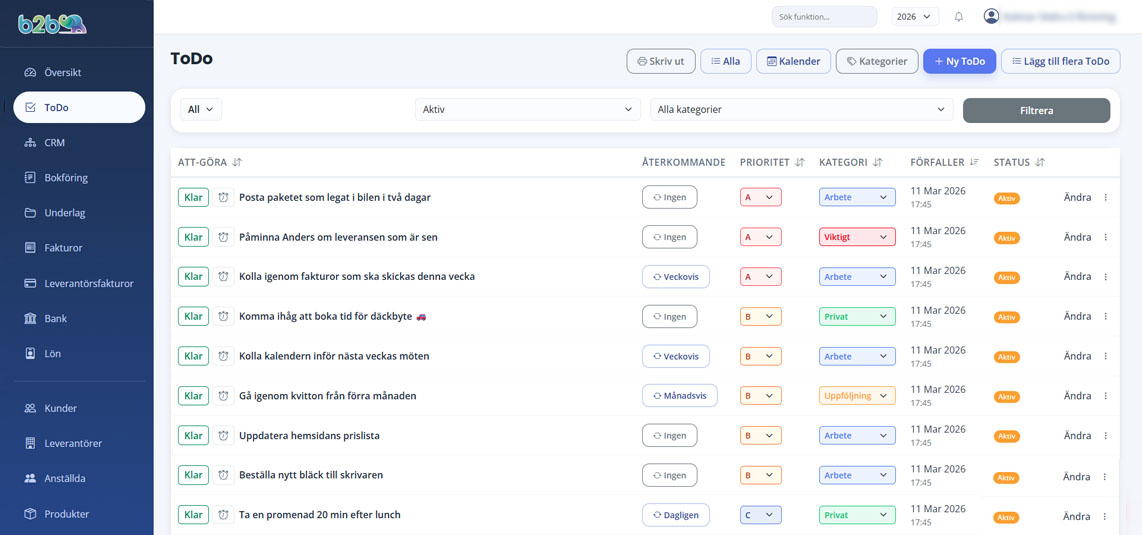The height and width of the screenshot is (535, 1142).
Task: Sort by ATT-GÖRA column arrows
Action: [x=237, y=162]
